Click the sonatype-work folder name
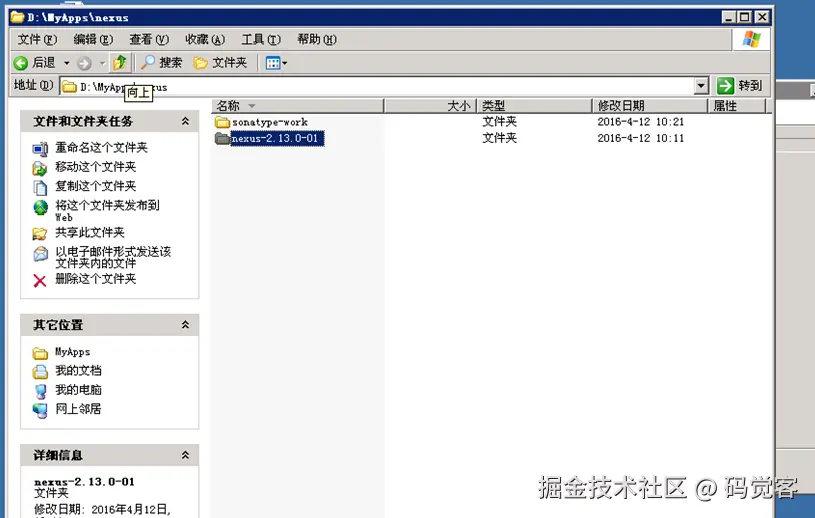Viewport: 815px width, 518px height. pyautogui.click(x=270, y=122)
